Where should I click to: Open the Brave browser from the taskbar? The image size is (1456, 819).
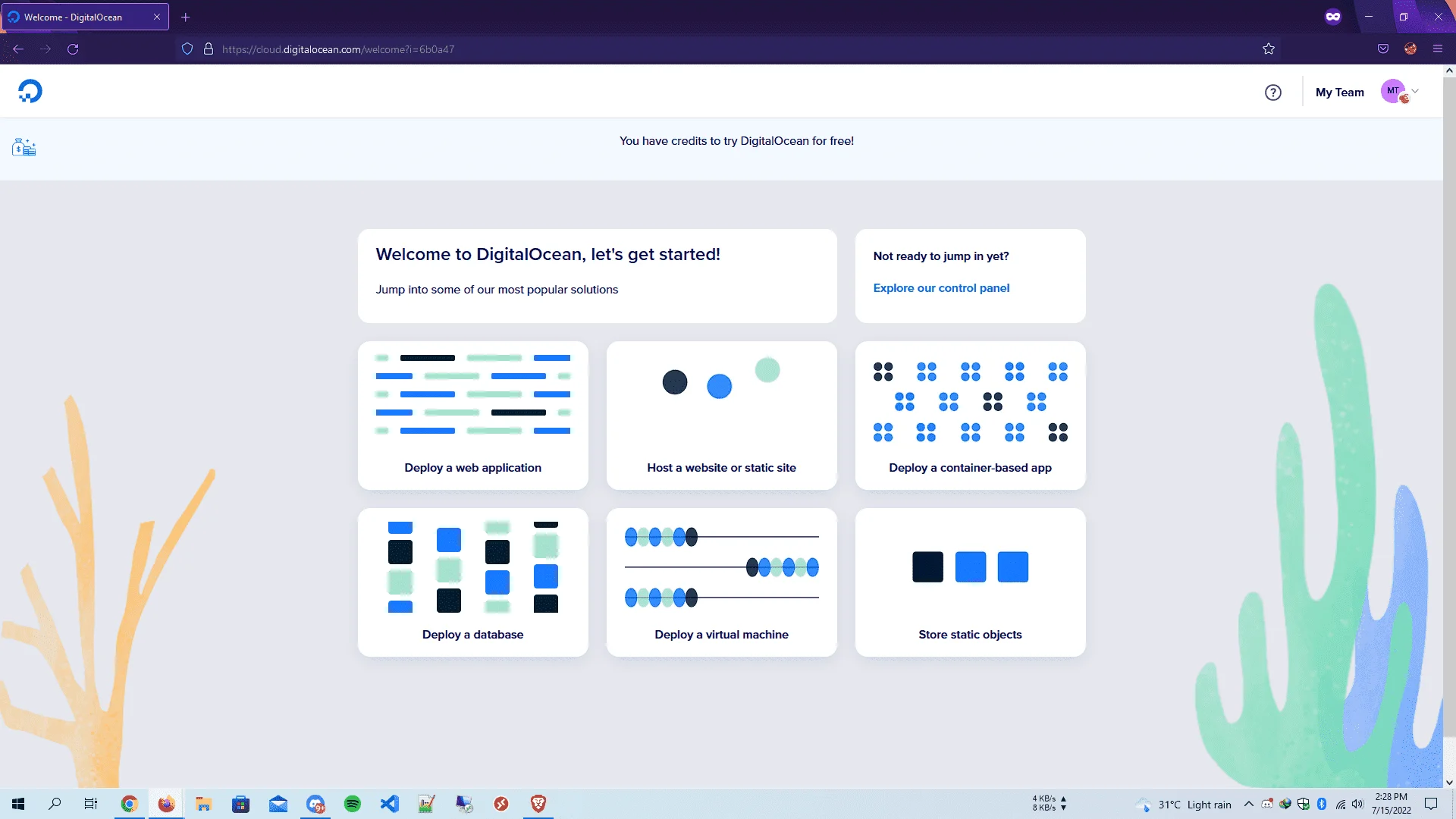(x=538, y=804)
